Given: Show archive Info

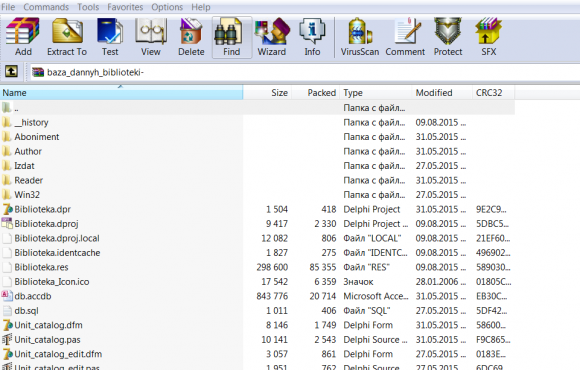Looking at the screenshot, I should point(312,37).
